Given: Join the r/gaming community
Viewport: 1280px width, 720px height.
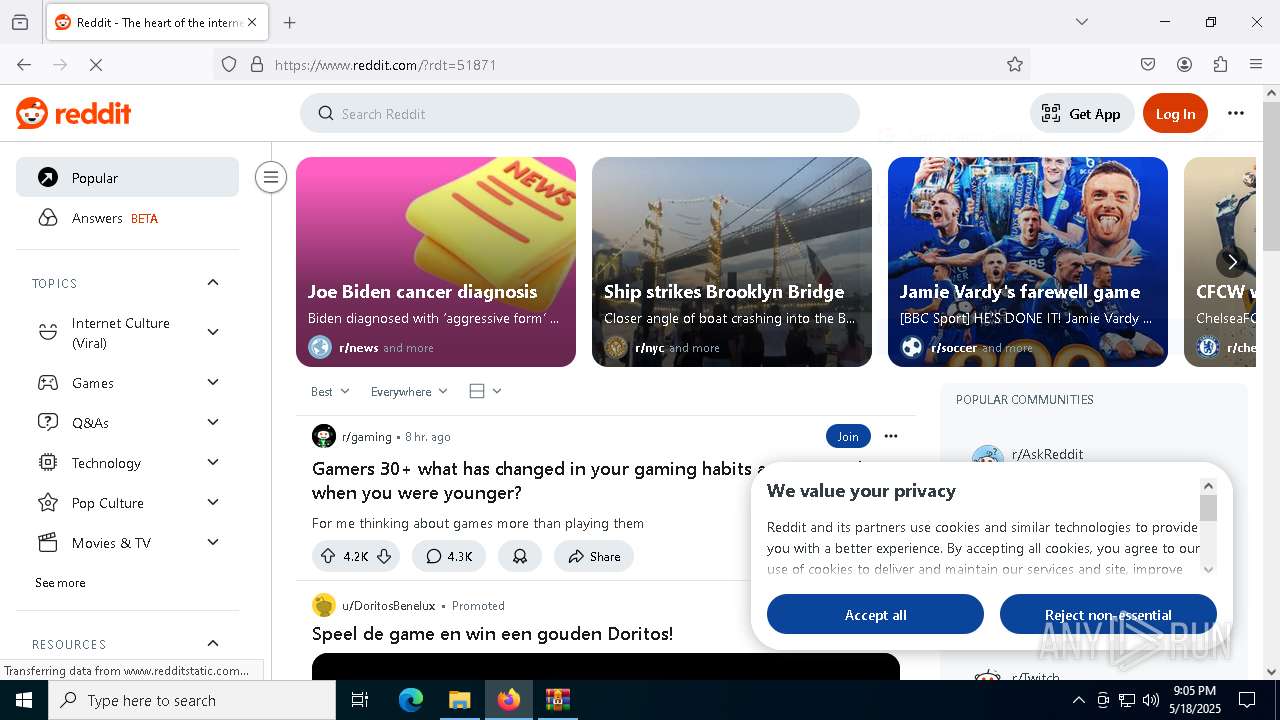Looking at the screenshot, I should [848, 436].
